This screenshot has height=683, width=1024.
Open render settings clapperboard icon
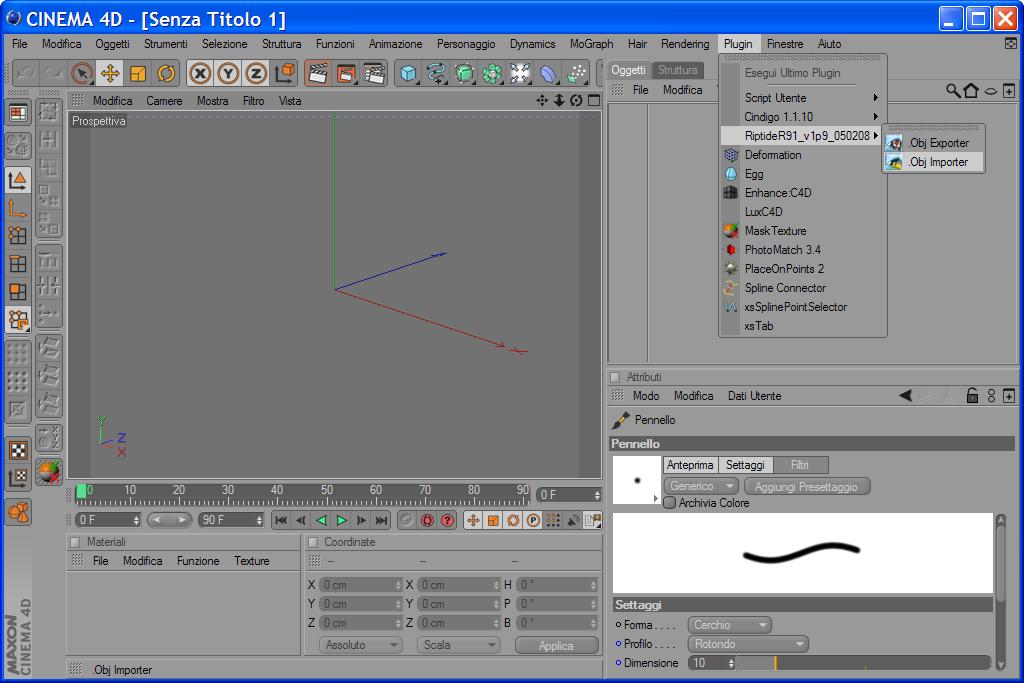(x=374, y=74)
